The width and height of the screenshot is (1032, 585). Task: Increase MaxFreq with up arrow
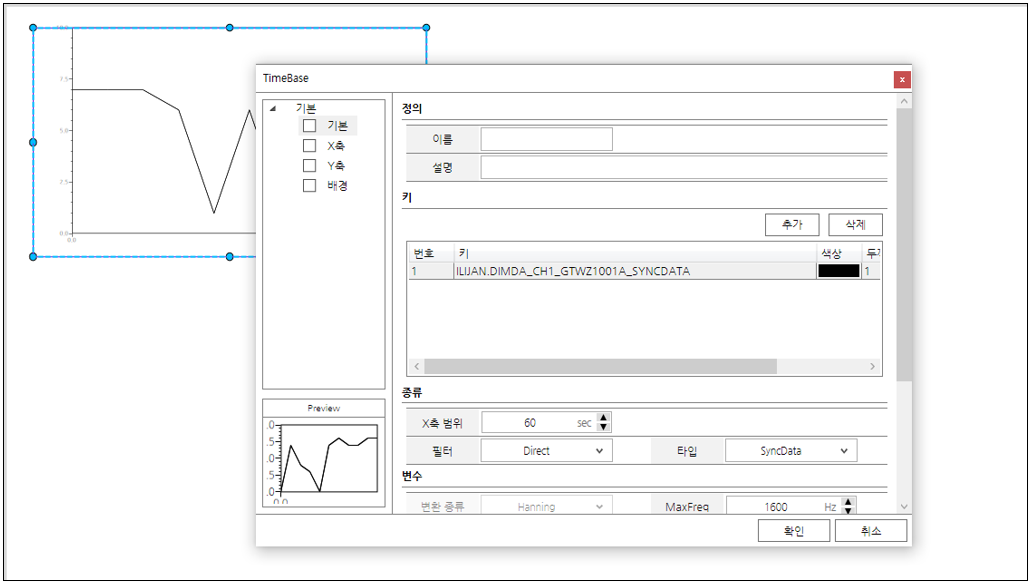(x=848, y=502)
